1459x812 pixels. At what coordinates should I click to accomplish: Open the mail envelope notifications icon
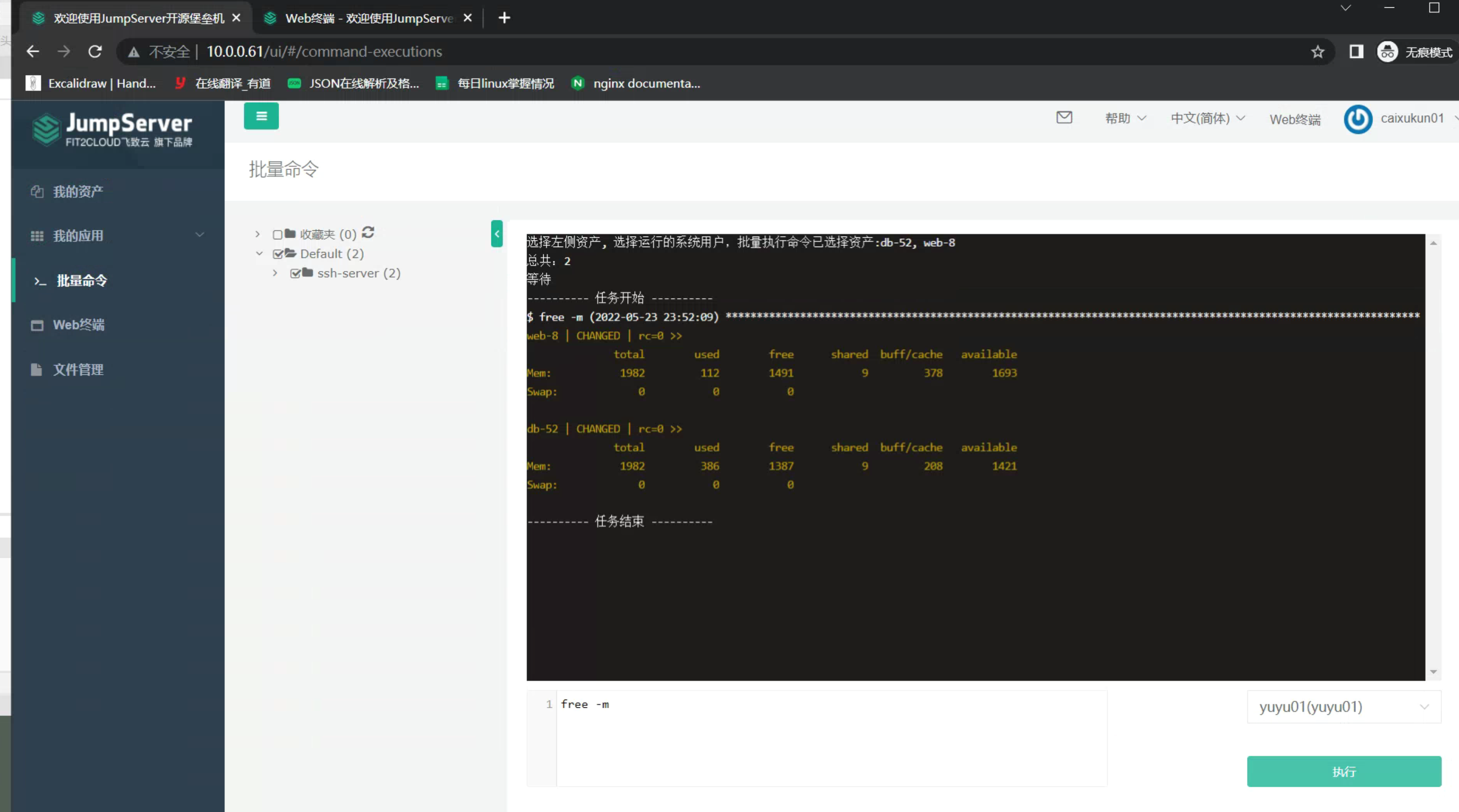pyautogui.click(x=1064, y=117)
